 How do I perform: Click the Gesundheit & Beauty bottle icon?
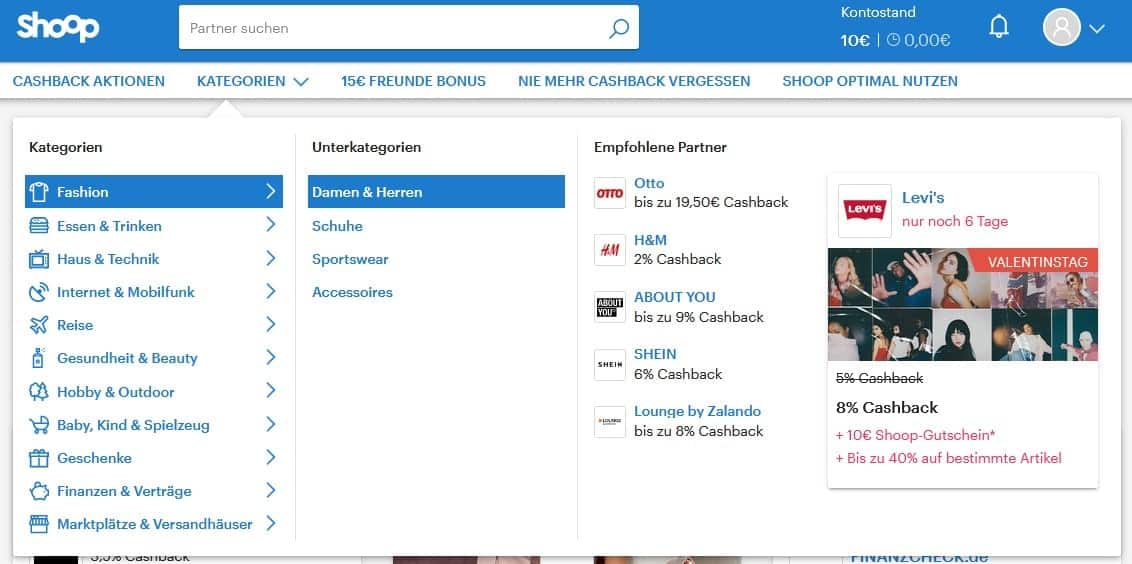38,357
